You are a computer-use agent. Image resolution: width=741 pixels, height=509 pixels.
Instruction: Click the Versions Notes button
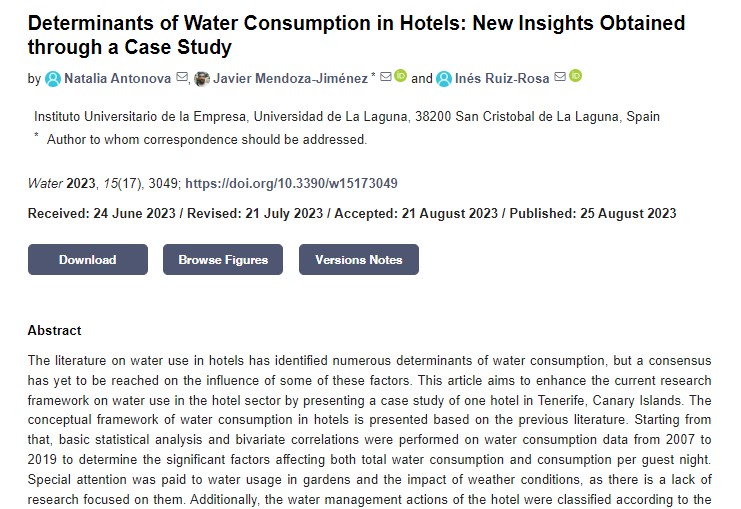point(359,259)
